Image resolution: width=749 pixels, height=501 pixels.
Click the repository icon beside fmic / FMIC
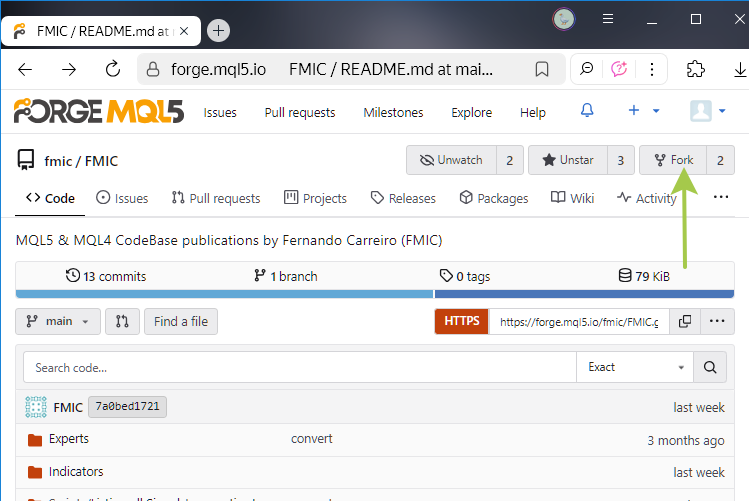pyautogui.click(x=26, y=160)
